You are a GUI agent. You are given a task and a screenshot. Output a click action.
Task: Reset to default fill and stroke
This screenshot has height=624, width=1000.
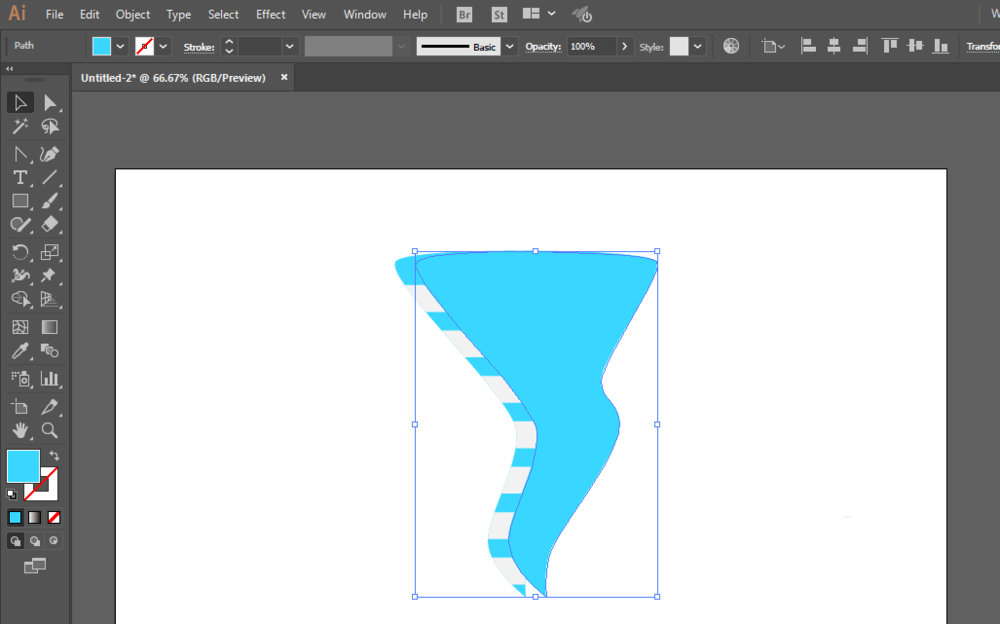(x=11, y=494)
